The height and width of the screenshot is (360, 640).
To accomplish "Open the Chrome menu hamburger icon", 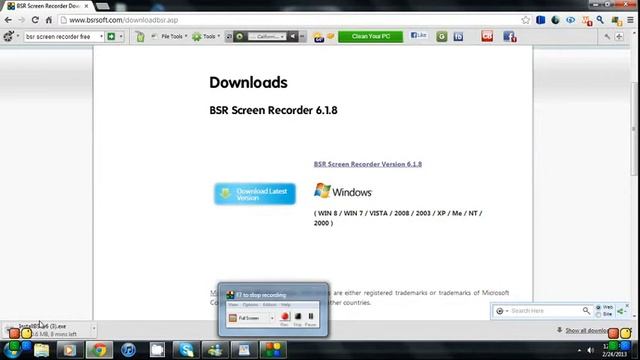I will (631, 20).
